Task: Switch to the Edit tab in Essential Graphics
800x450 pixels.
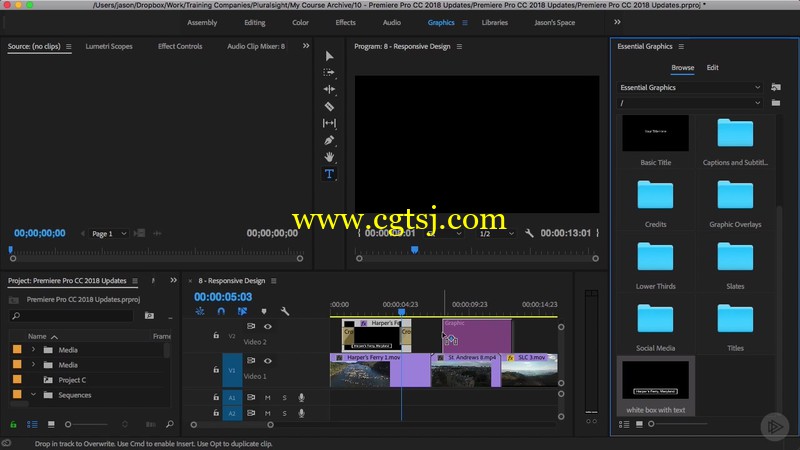Action: 712,67
